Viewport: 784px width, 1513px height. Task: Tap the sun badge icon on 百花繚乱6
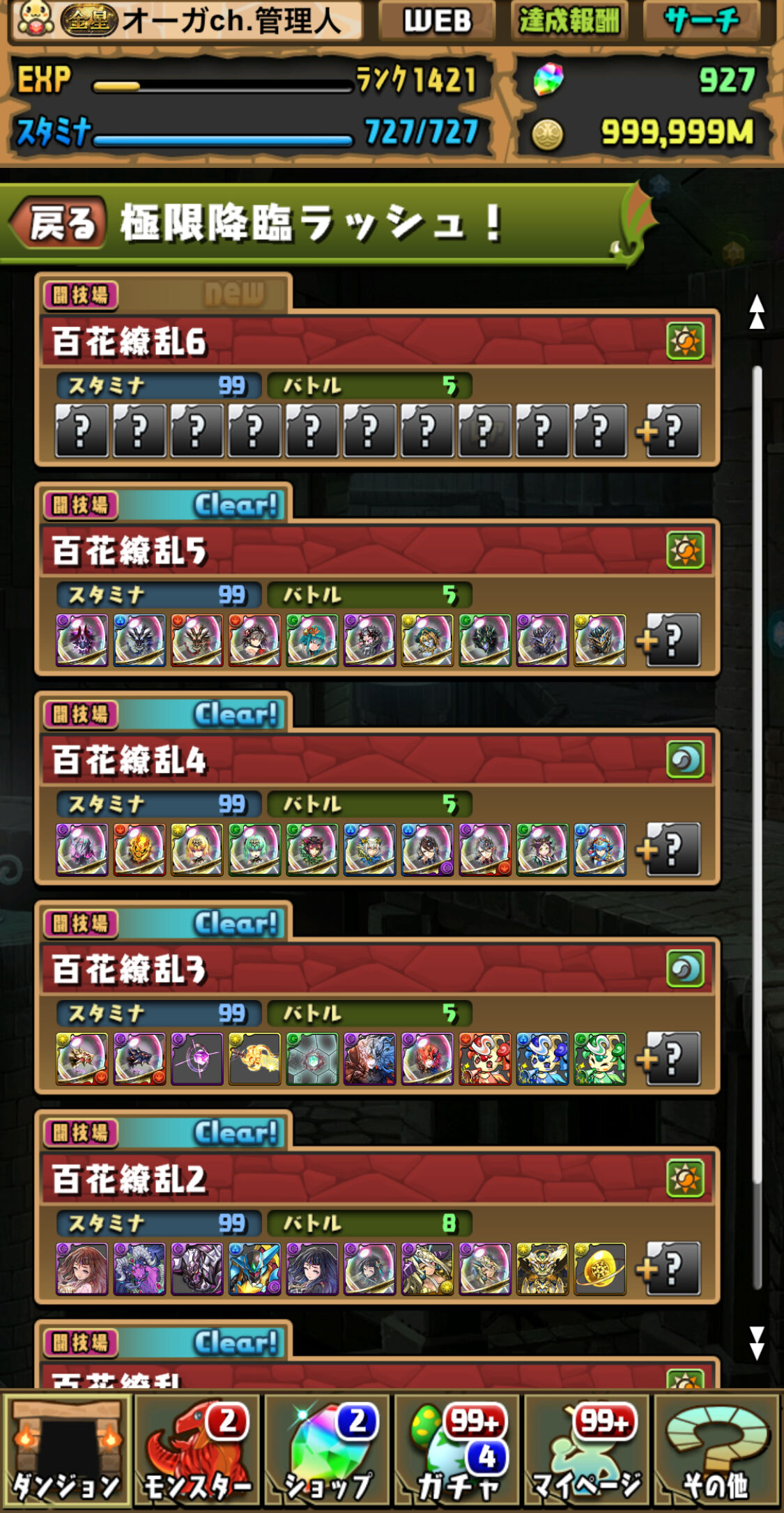(685, 341)
